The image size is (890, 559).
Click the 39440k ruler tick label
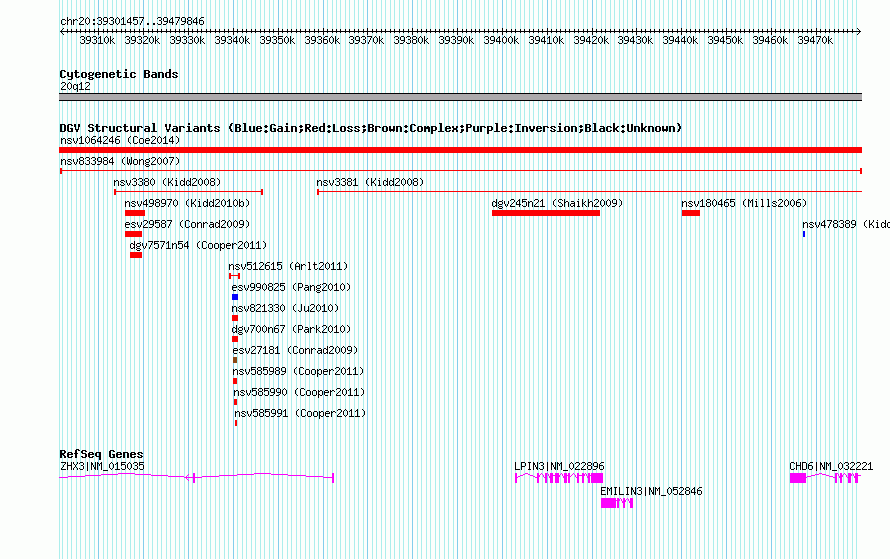680,40
